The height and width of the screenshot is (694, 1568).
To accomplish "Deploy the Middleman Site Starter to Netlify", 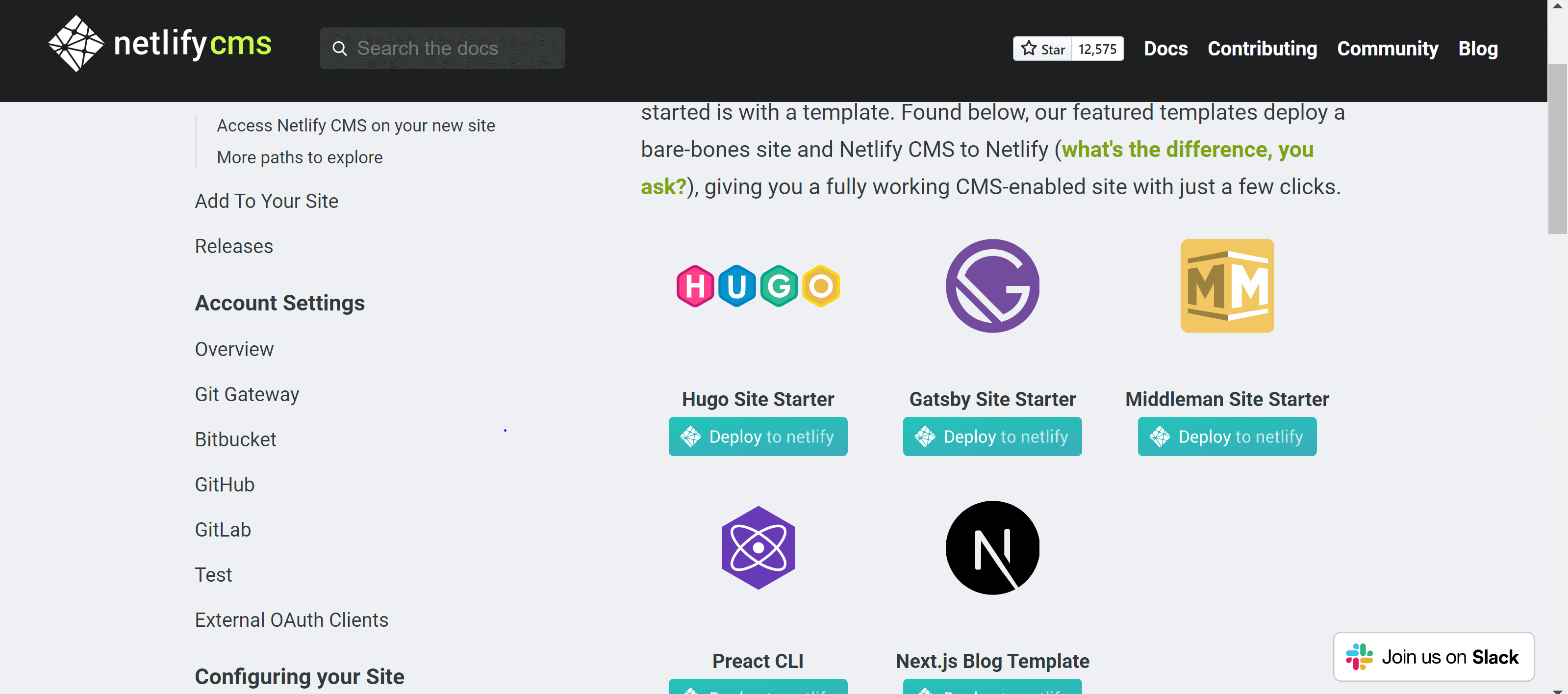I will 1227,437.
